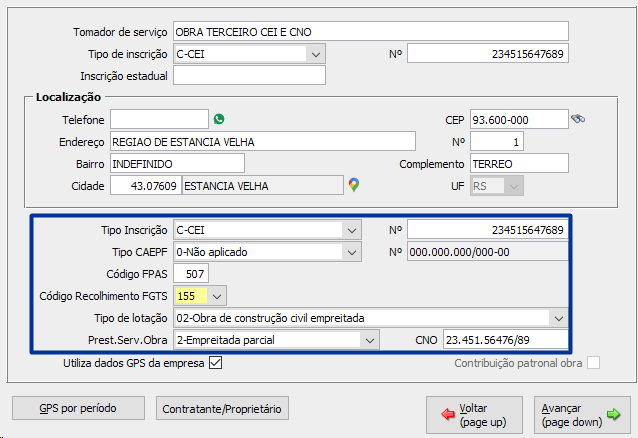Expand the Tipo CAEPF dropdown
The width and height of the screenshot is (638, 438).
click(352, 252)
